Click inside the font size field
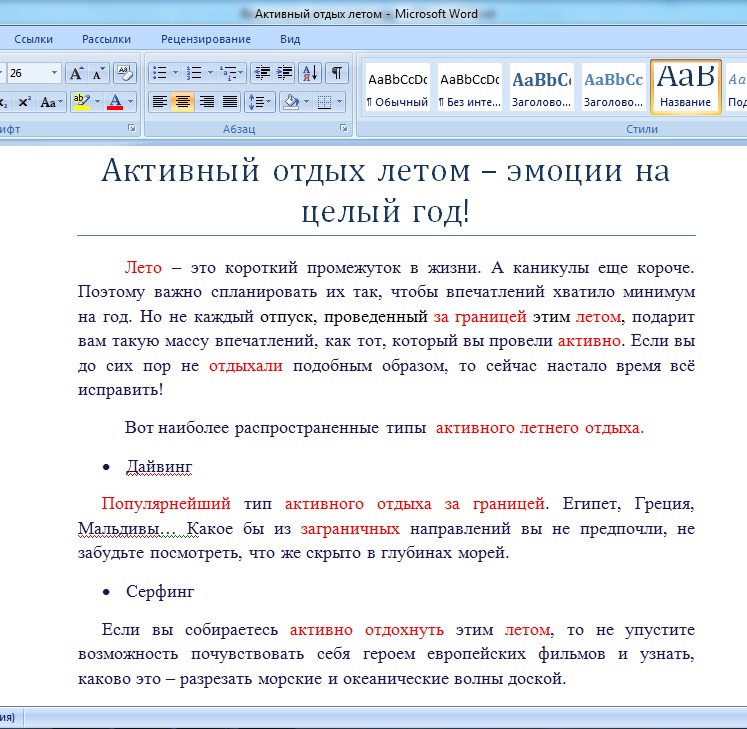 pyautogui.click(x=28, y=73)
